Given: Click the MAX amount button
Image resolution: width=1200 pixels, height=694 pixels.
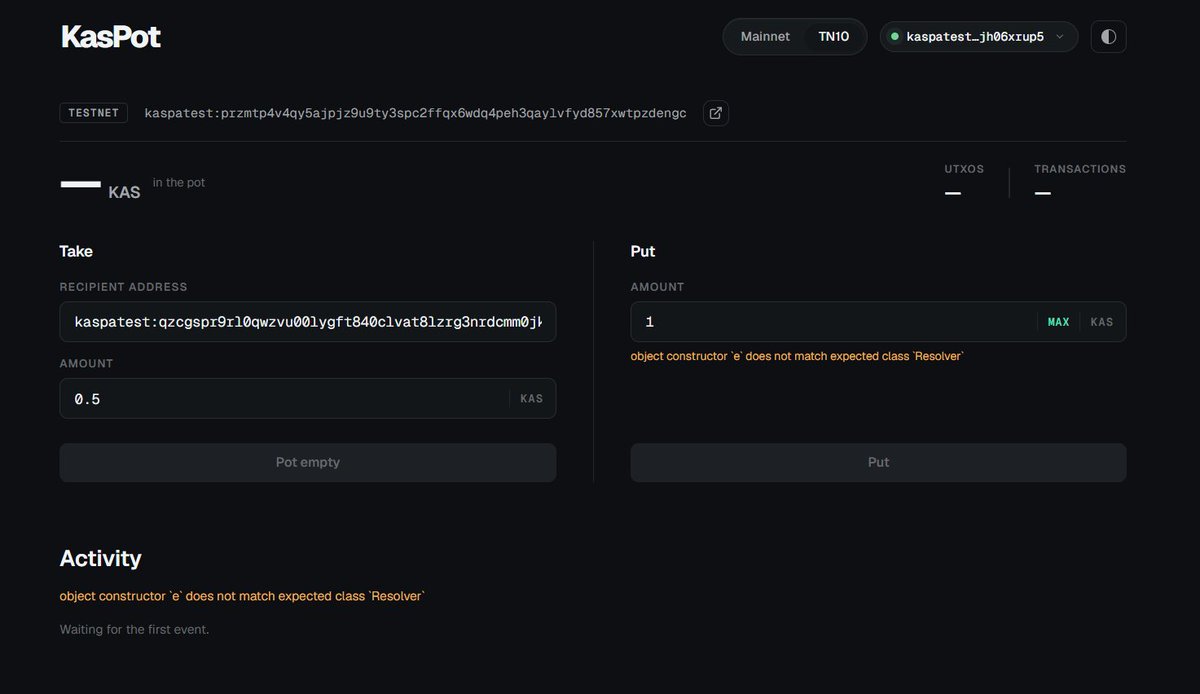Looking at the screenshot, I should tap(1058, 322).
